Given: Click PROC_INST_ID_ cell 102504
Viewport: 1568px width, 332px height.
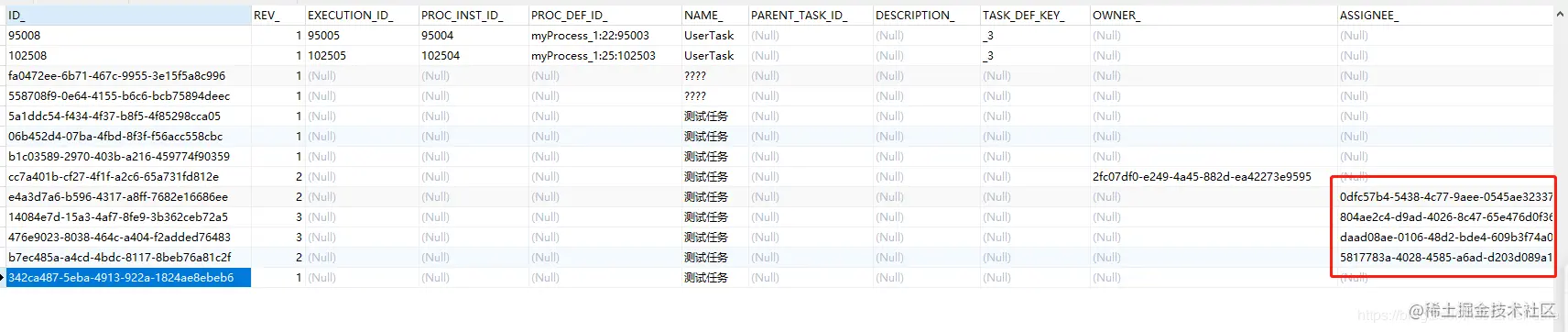Looking at the screenshot, I should pos(474,56).
